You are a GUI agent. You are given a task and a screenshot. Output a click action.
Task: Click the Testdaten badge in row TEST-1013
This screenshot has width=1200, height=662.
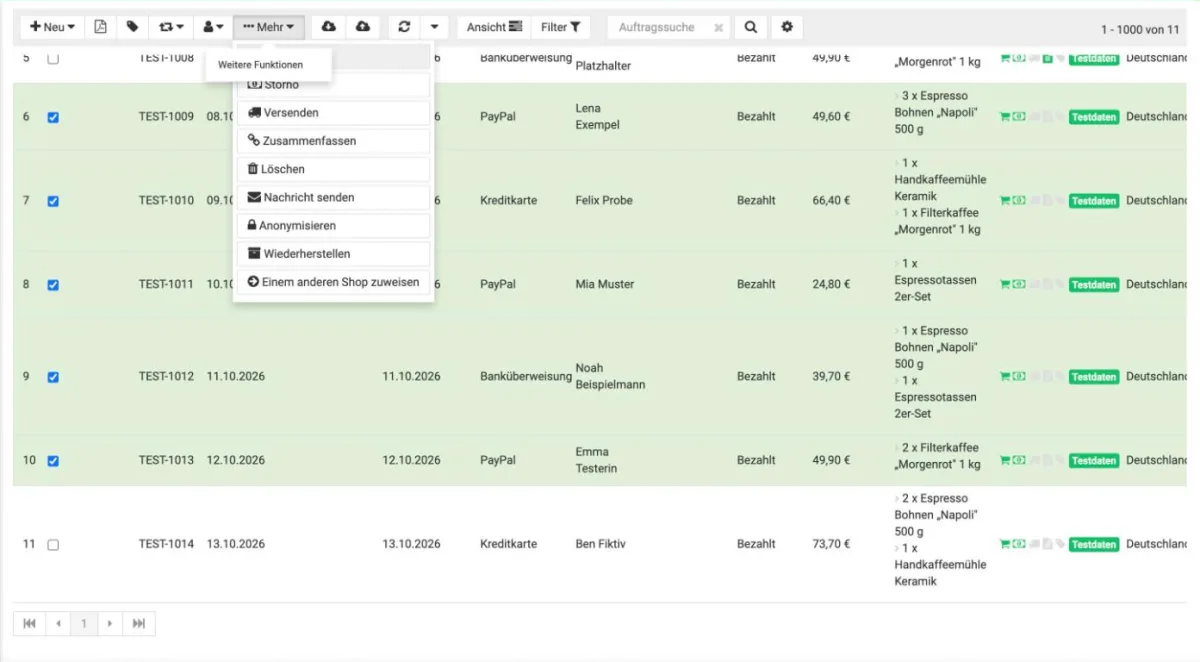pos(1093,461)
